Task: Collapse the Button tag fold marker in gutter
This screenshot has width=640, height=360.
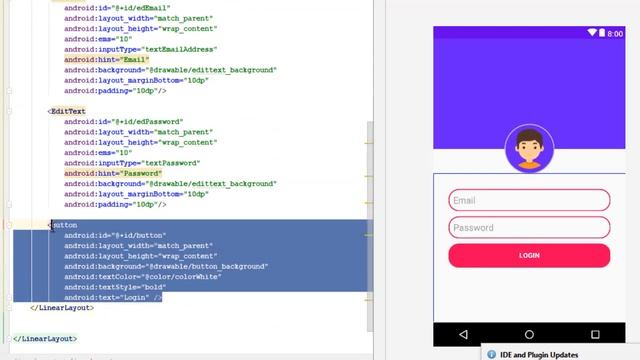Action: pyautogui.click(x=9, y=225)
